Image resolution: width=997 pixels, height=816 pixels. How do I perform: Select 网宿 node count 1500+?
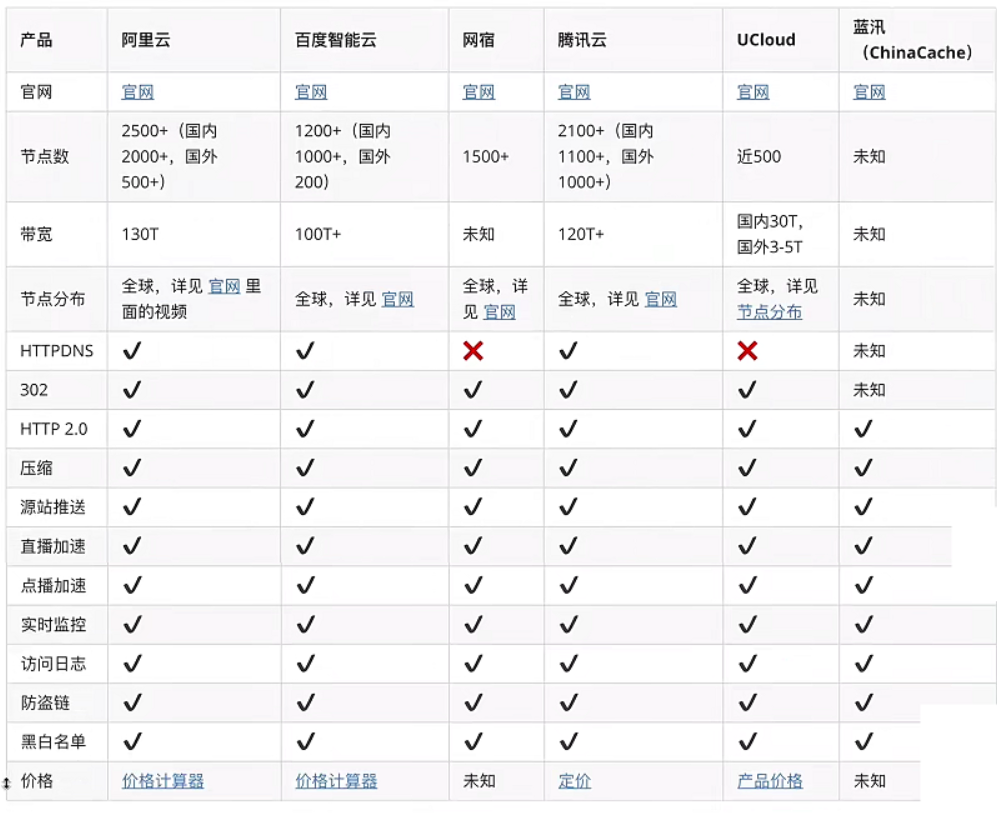coord(485,156)
